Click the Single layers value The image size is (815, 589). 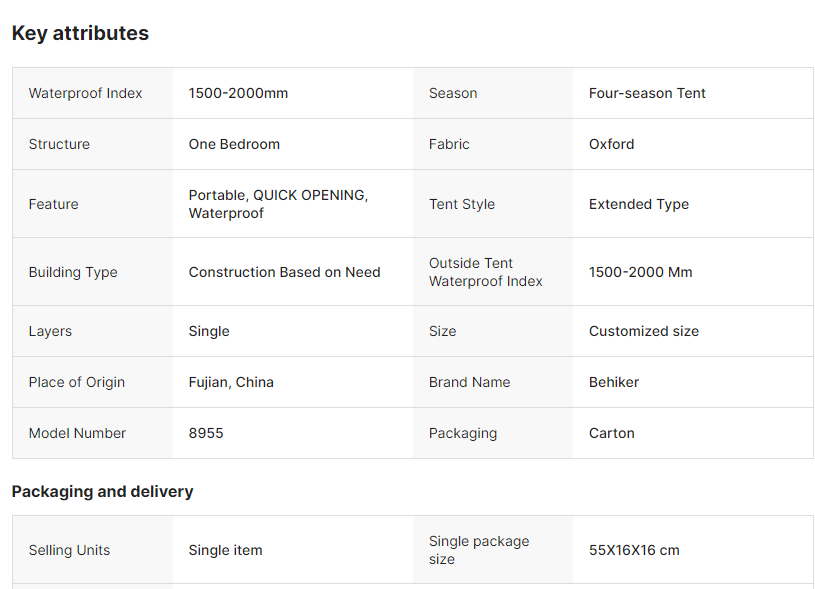pyautogui.click(x=209, y=331)
